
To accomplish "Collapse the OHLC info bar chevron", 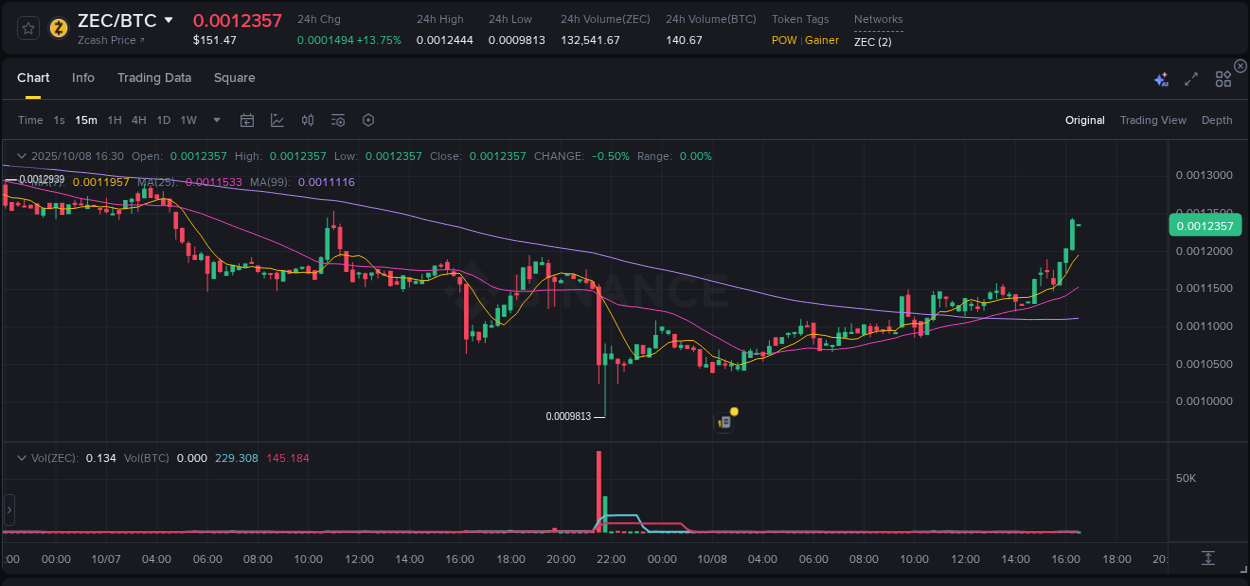I will (20, 156).
